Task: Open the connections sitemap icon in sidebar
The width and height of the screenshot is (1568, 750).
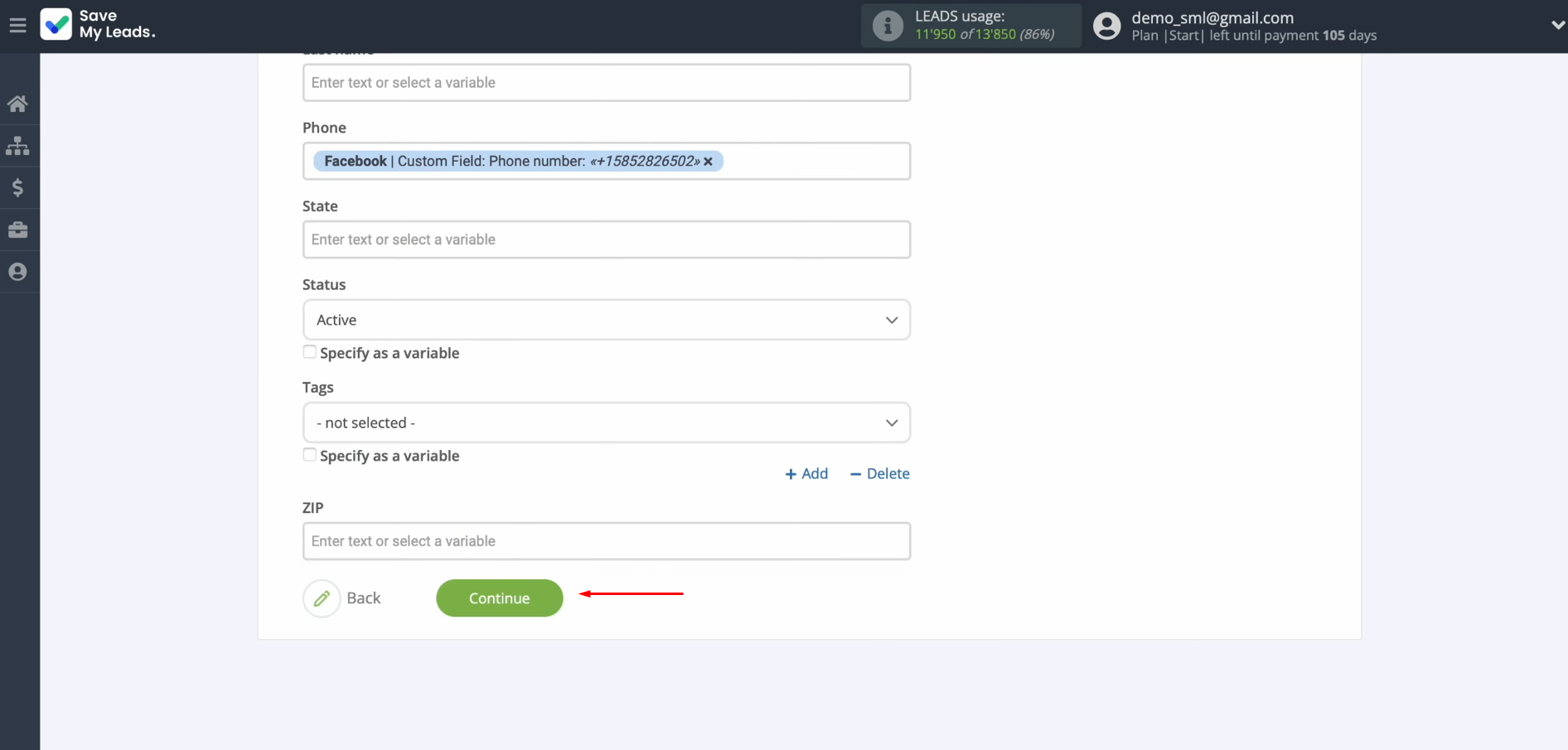Action: point(17,146)
